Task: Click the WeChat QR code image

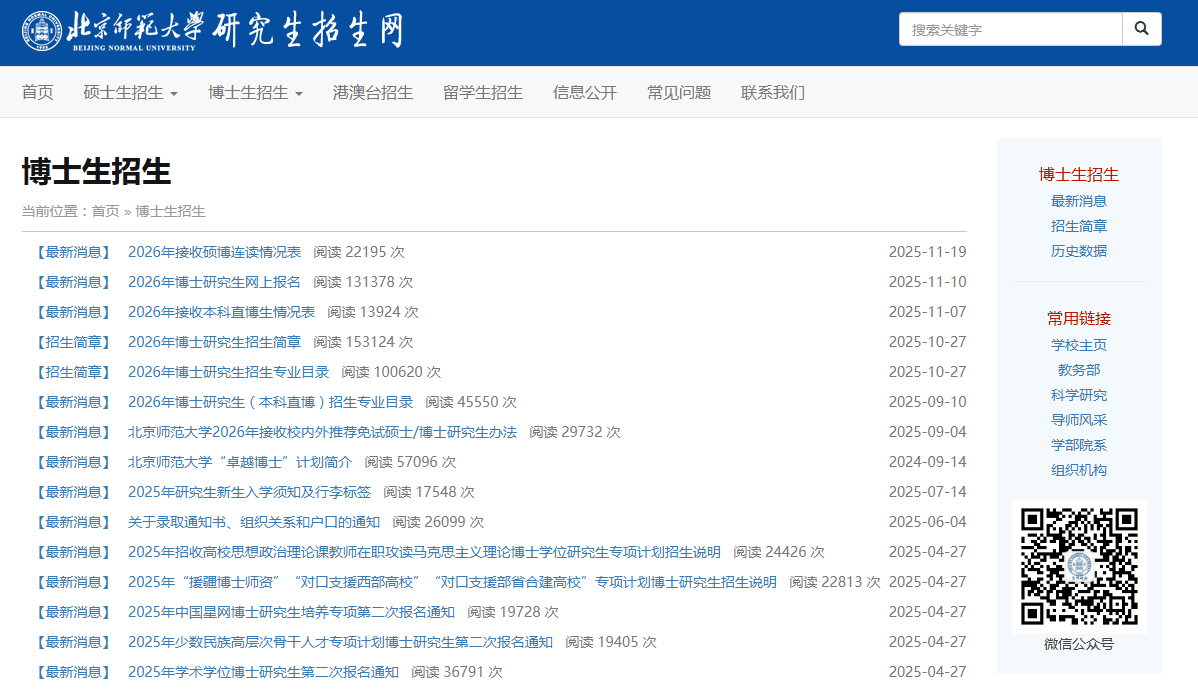Action: pyautogui.click(x=1079, y=566)
